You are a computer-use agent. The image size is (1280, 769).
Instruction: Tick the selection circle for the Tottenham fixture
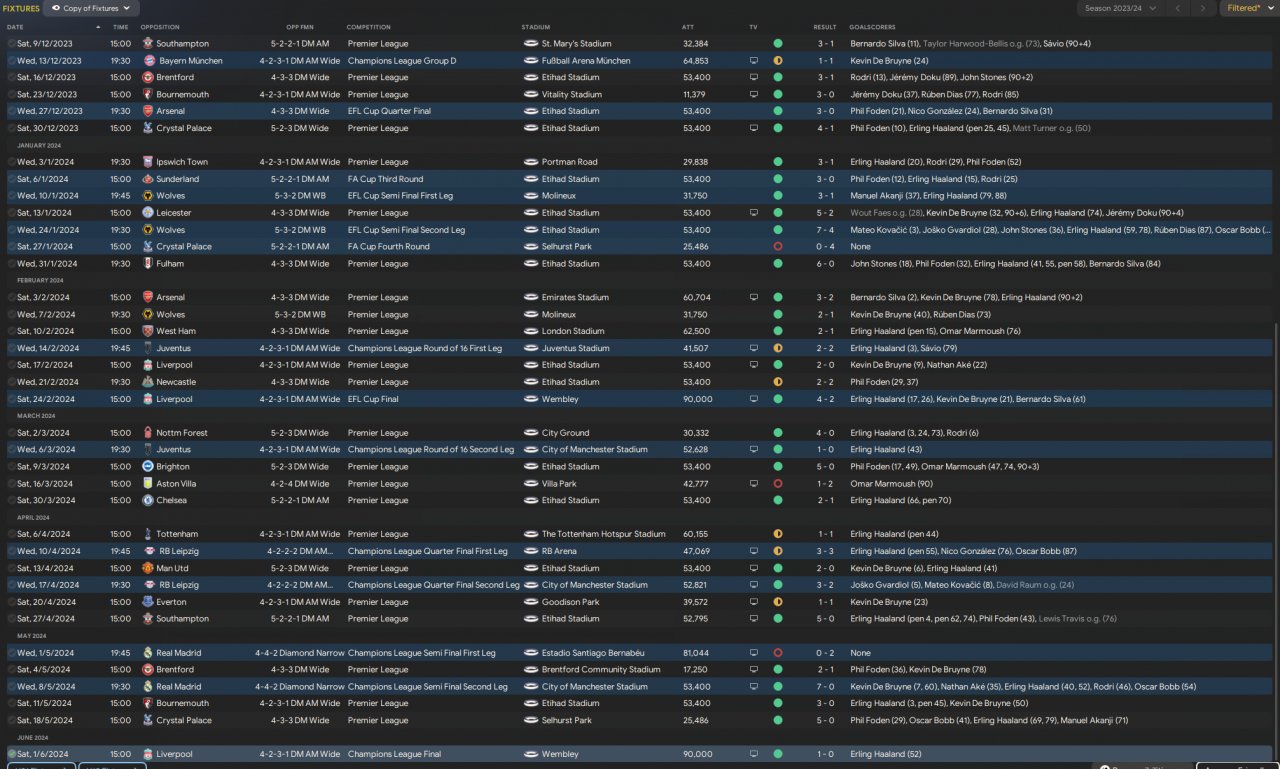[x=11, y=534]
